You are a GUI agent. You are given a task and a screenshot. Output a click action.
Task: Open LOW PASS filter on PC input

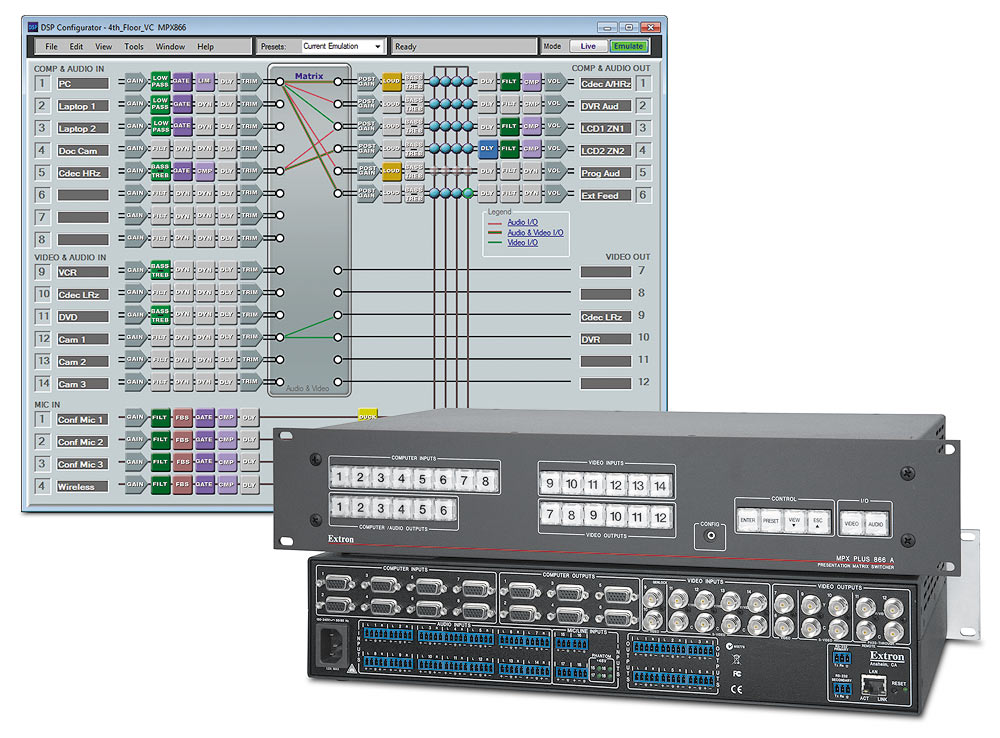(x=160, y=81)
